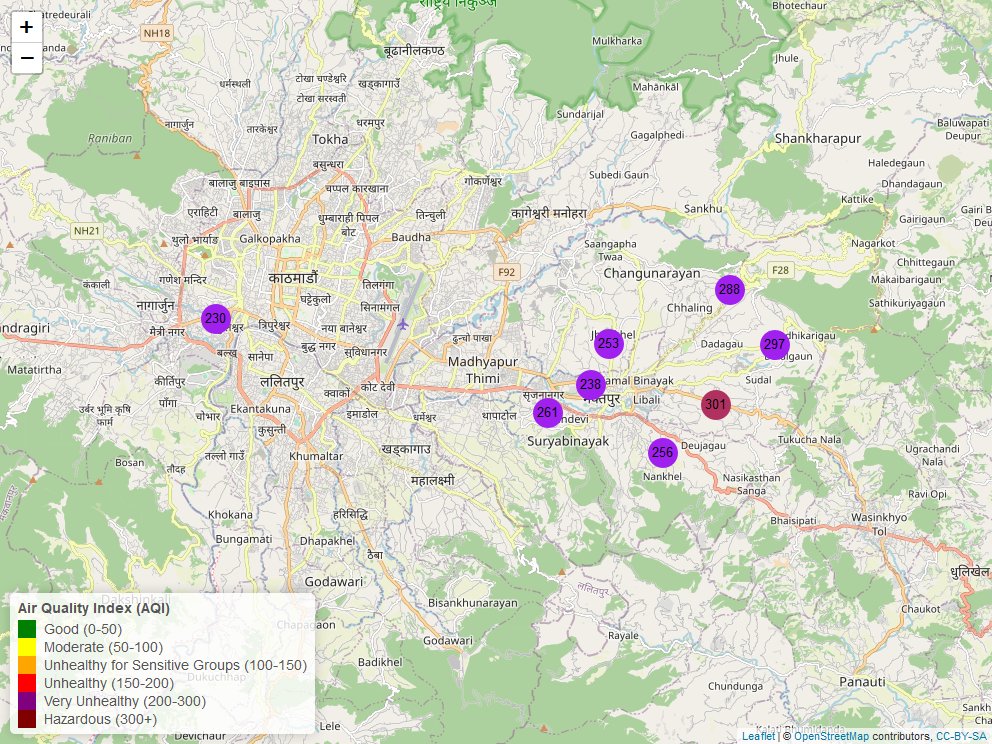This screenshot has width=992, height=744.
Task: Click the 'Unhealthy (150-200)' legend label
Action: pos(109,683)
